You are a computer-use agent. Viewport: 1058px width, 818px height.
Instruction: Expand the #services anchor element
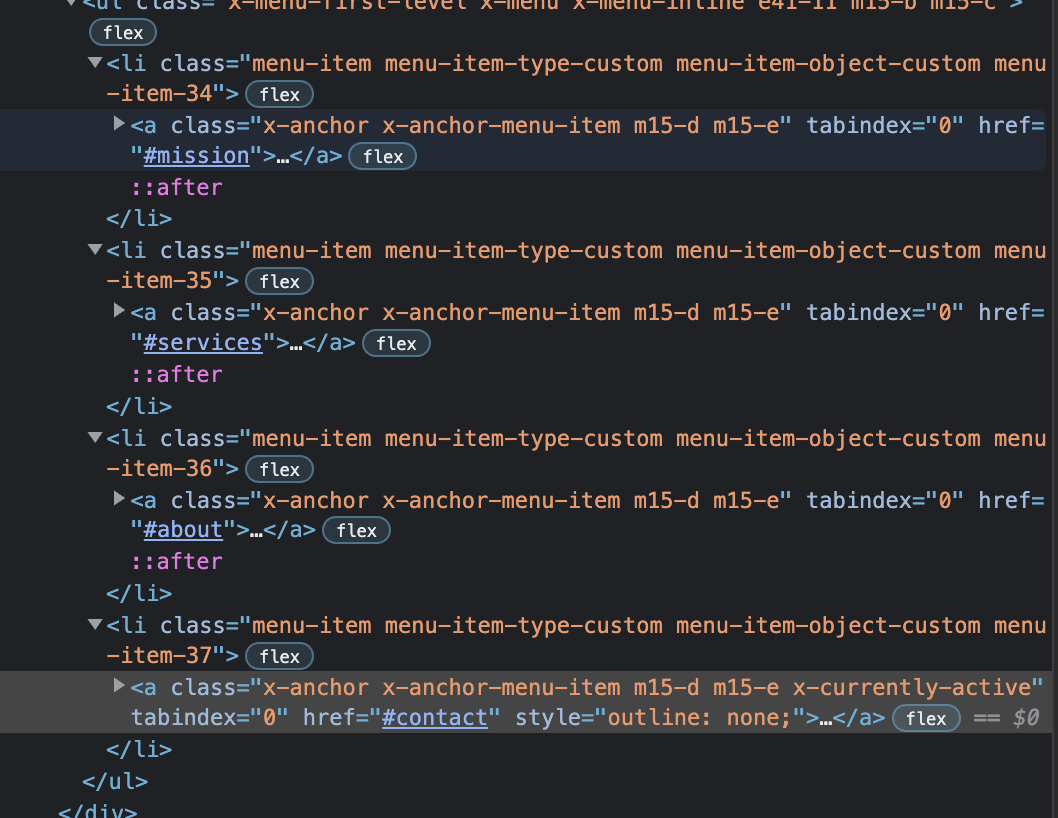coord(120,312)
